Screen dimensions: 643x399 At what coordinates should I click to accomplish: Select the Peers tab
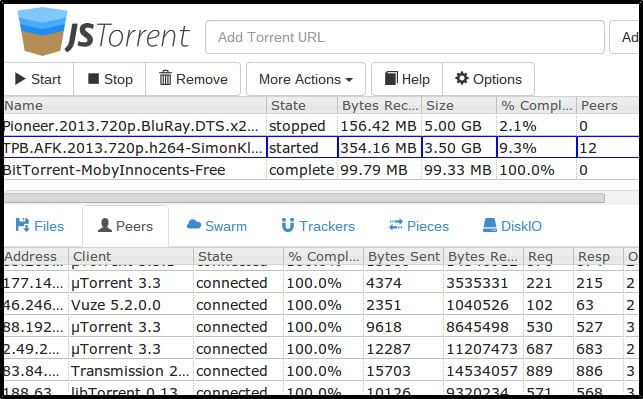pyautogui.click(x=125, y=226)
